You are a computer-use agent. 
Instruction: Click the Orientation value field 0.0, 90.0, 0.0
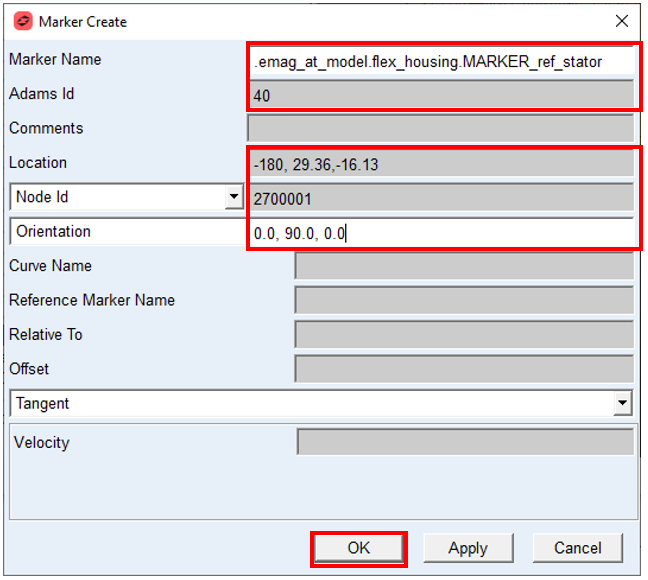coord(442,232)
